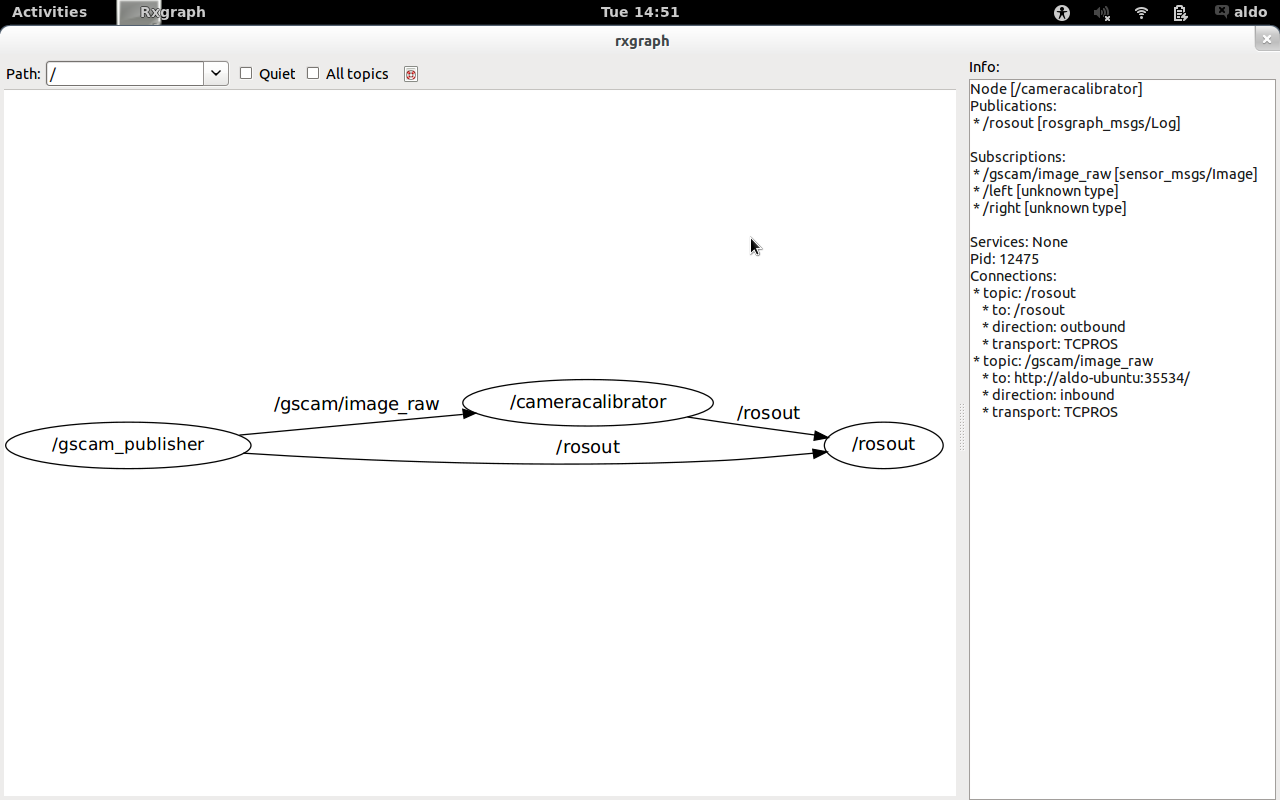Open the aldo user menu
Screen dimensions: 1280x800
point(1251,12)
